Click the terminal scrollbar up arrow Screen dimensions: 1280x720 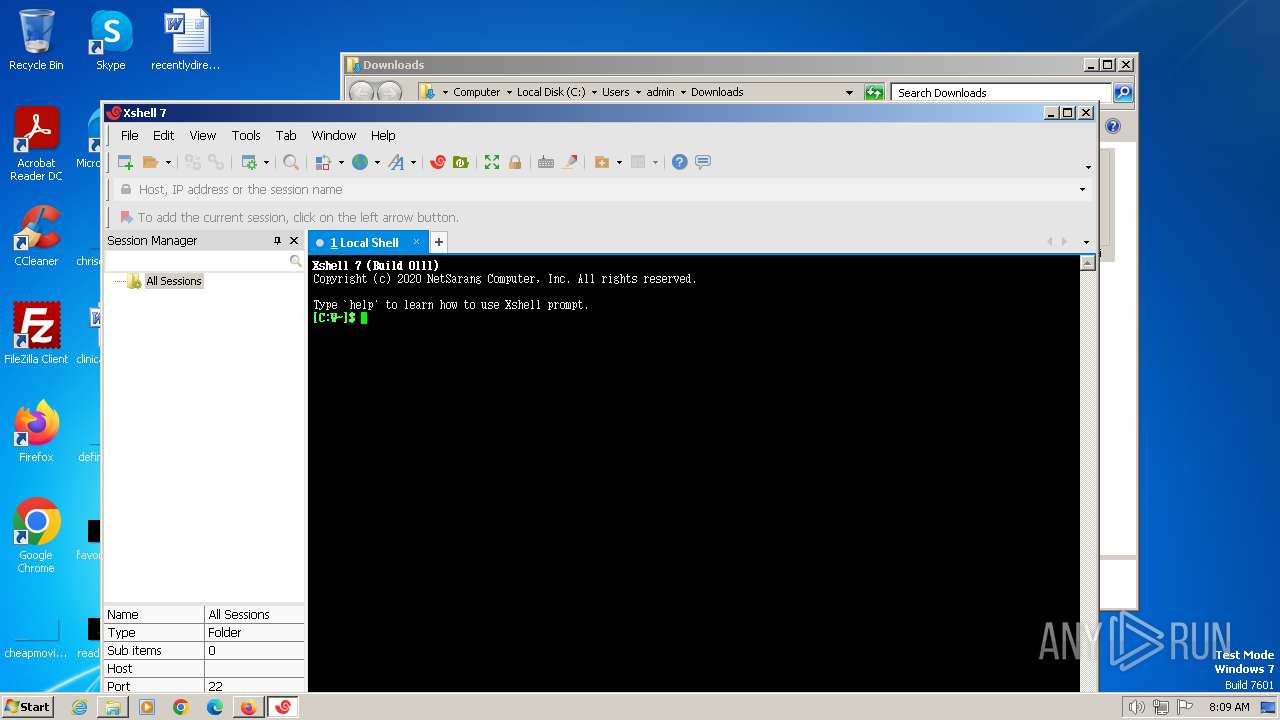(x=1088, y=263)
